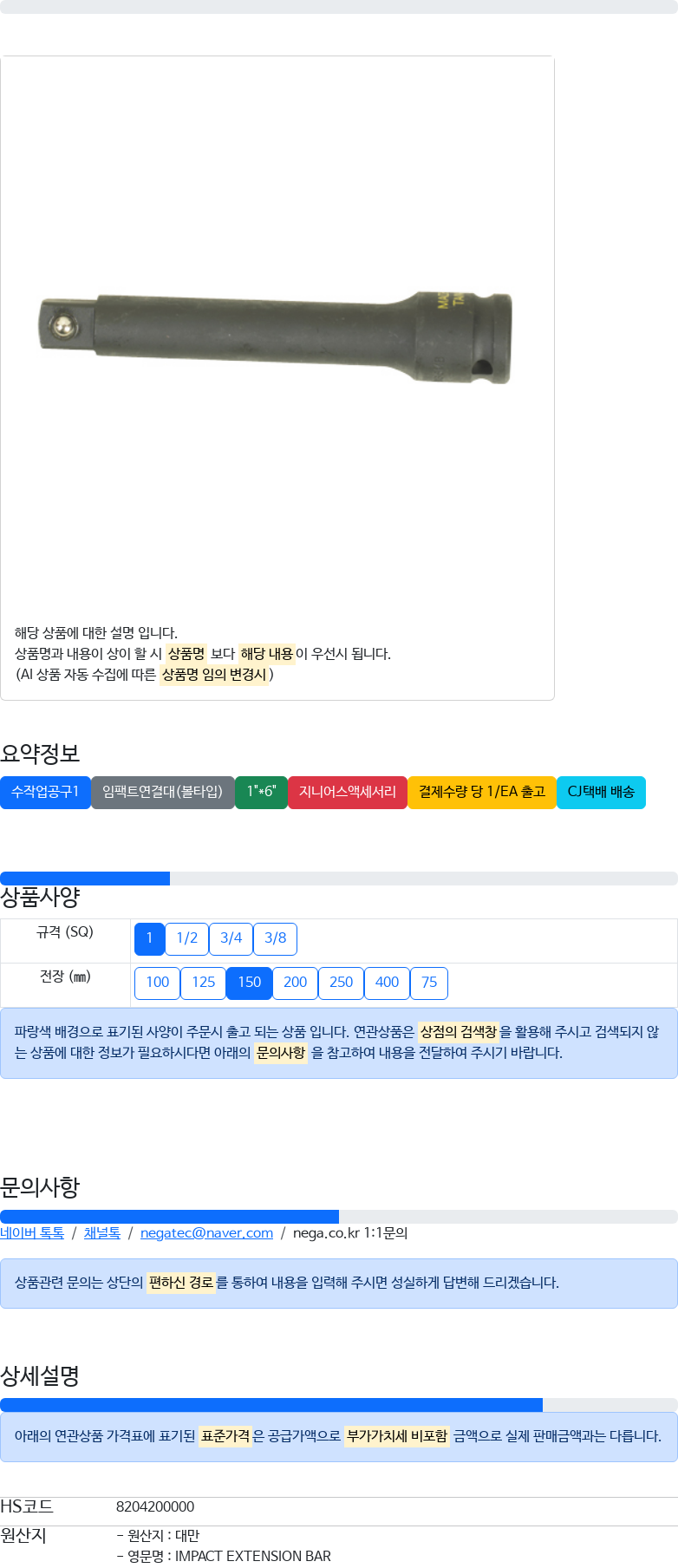Open the 네이버 톡톡 inquiry link
678x1568 pixels.
[x=32, y=1233]
